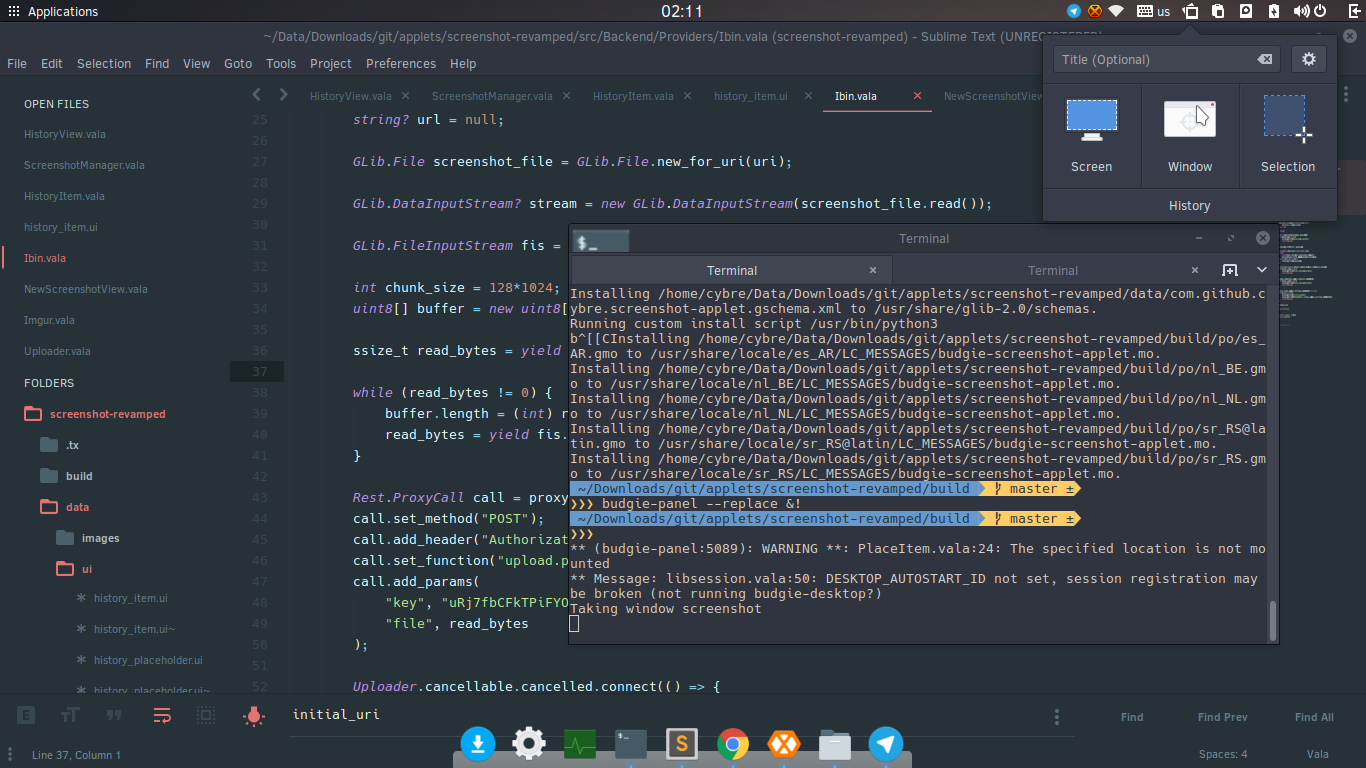
Task: Open Imgur.vala from open files list
Action: click(50, 320)
